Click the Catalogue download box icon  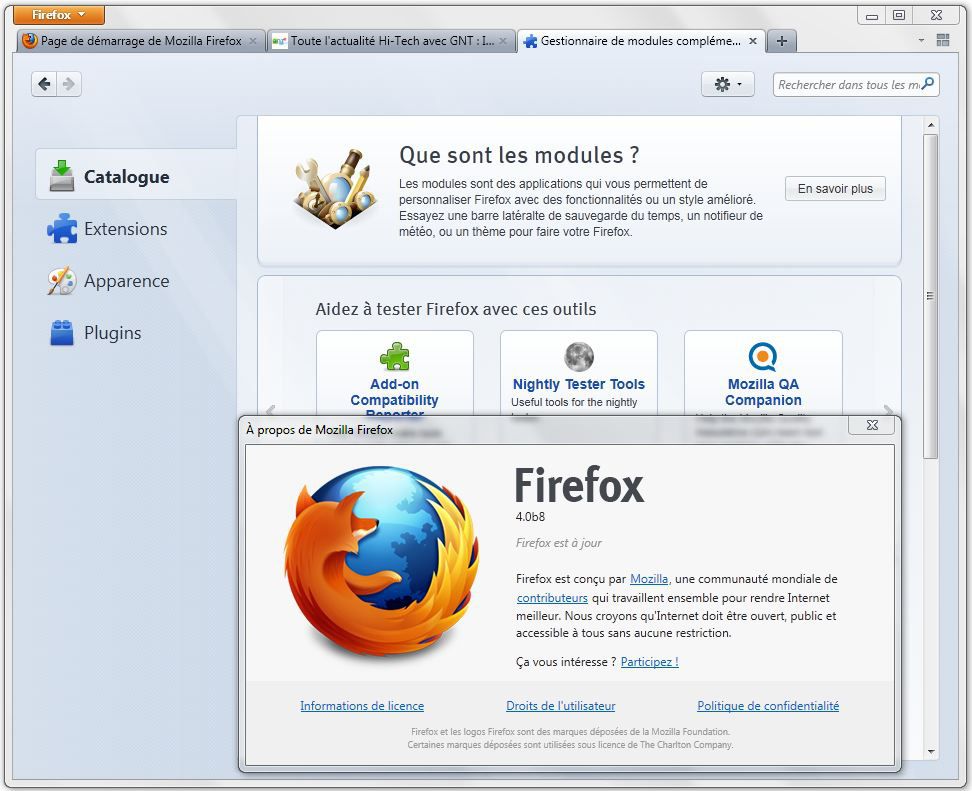62,175
